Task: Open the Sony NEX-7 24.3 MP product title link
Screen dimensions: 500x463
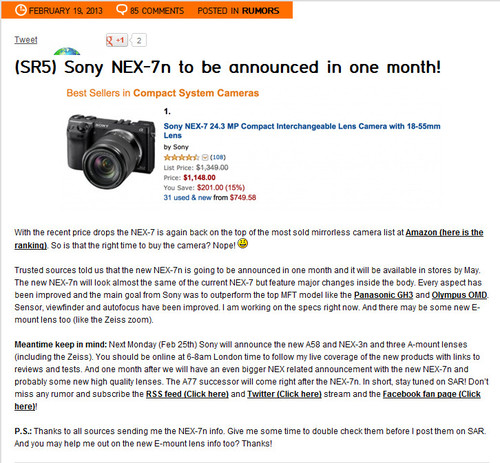Action: (302, 131)
